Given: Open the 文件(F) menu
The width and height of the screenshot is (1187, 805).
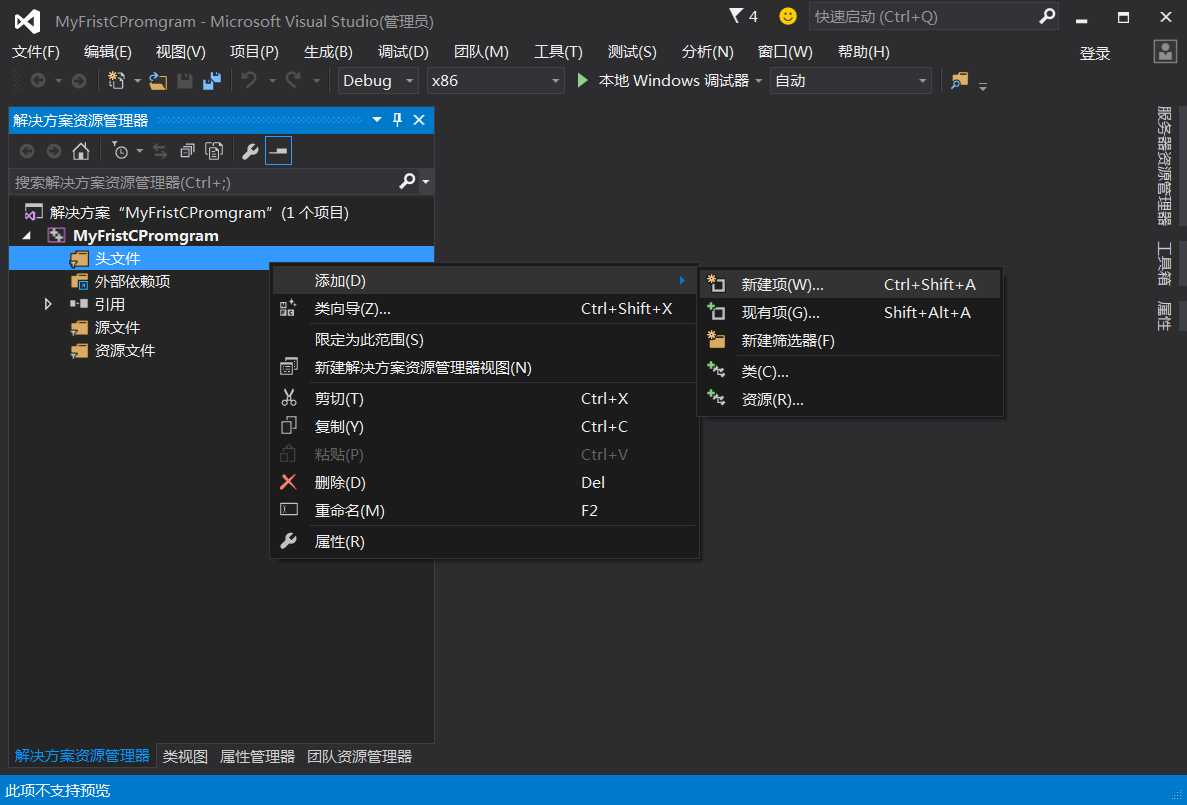Looking at the screenshot, I should point(36,51).
